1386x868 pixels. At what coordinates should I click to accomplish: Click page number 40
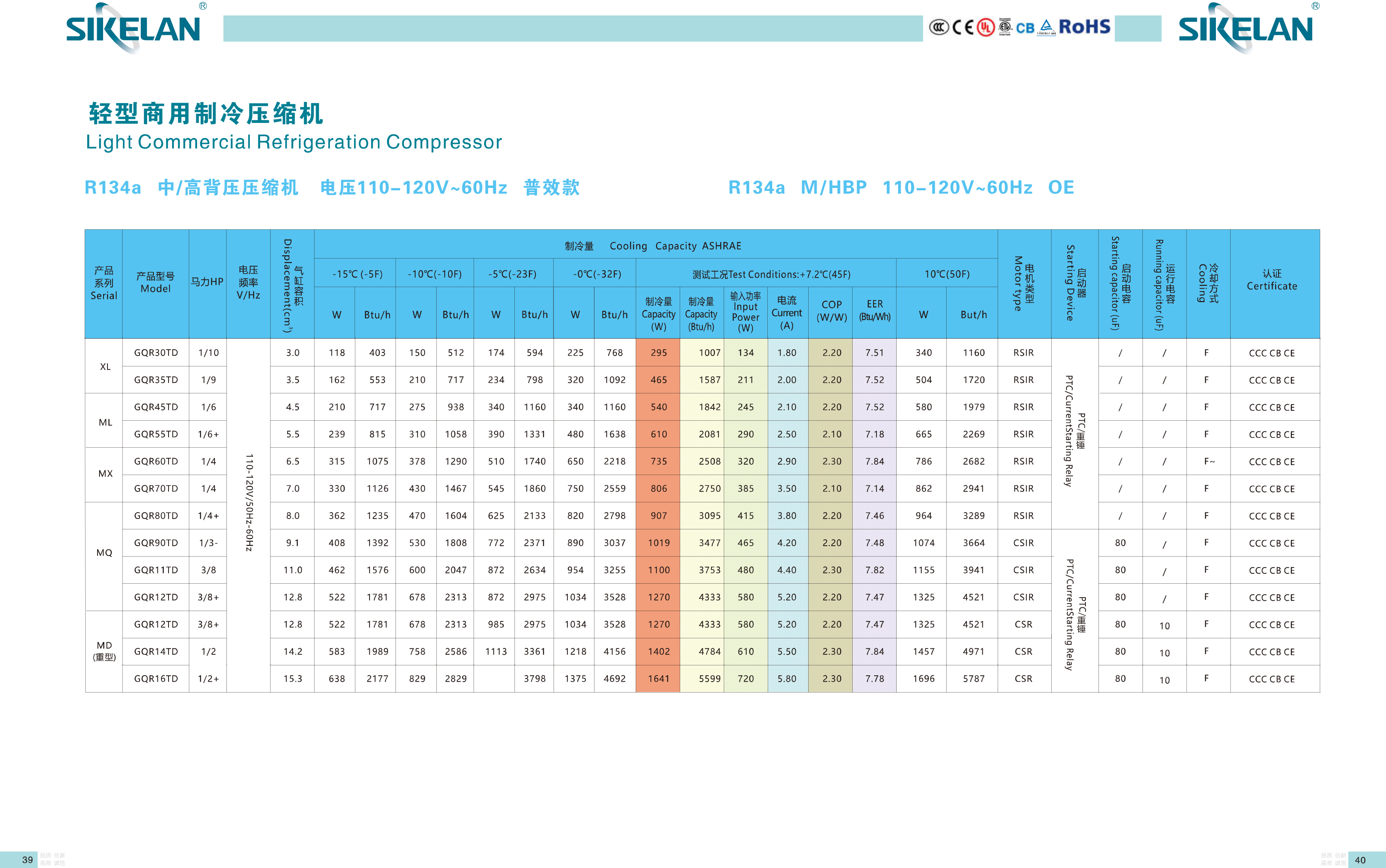[x=1359, y=859]
